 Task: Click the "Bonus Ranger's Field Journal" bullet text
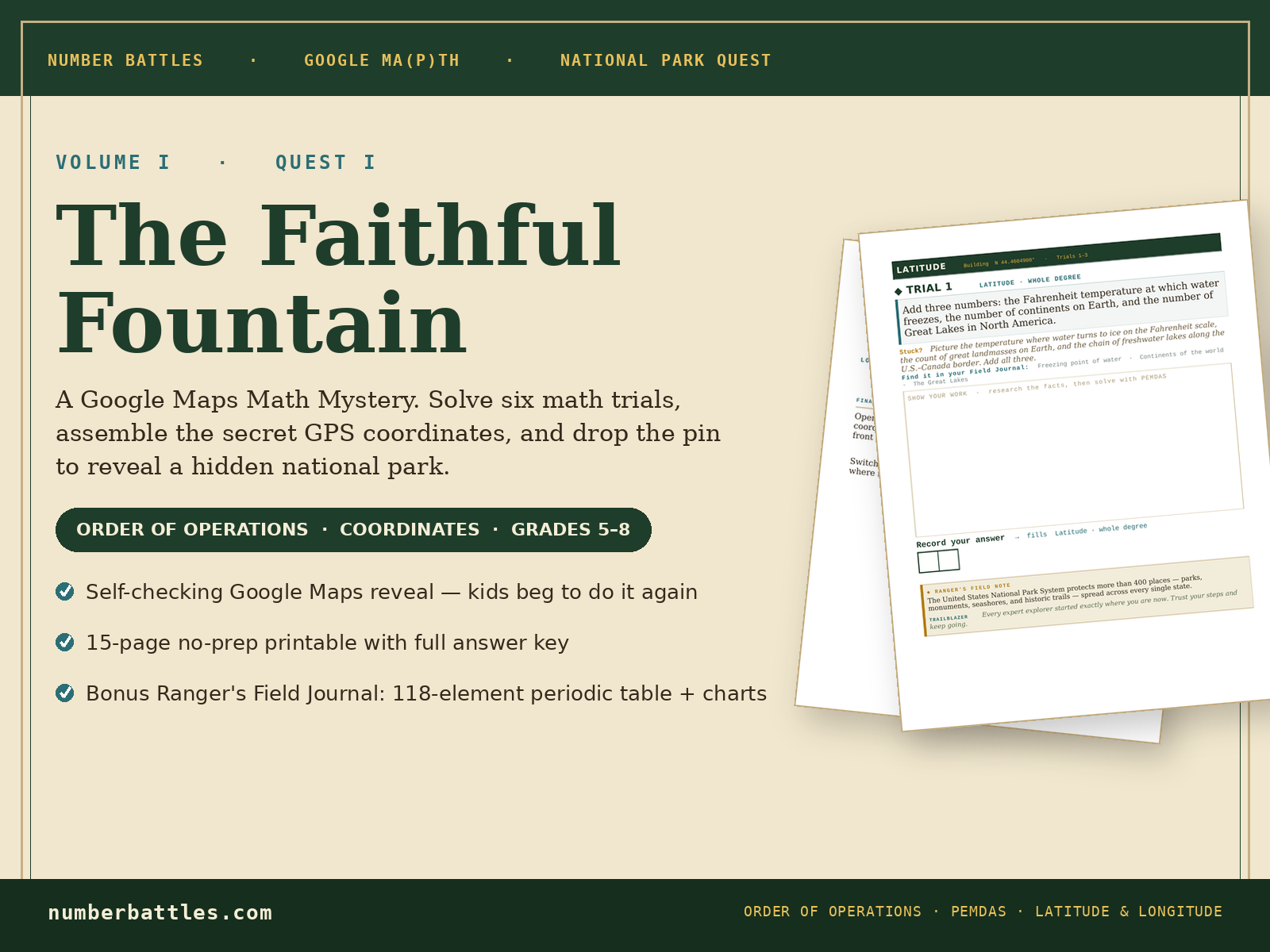tap(426, 693)
